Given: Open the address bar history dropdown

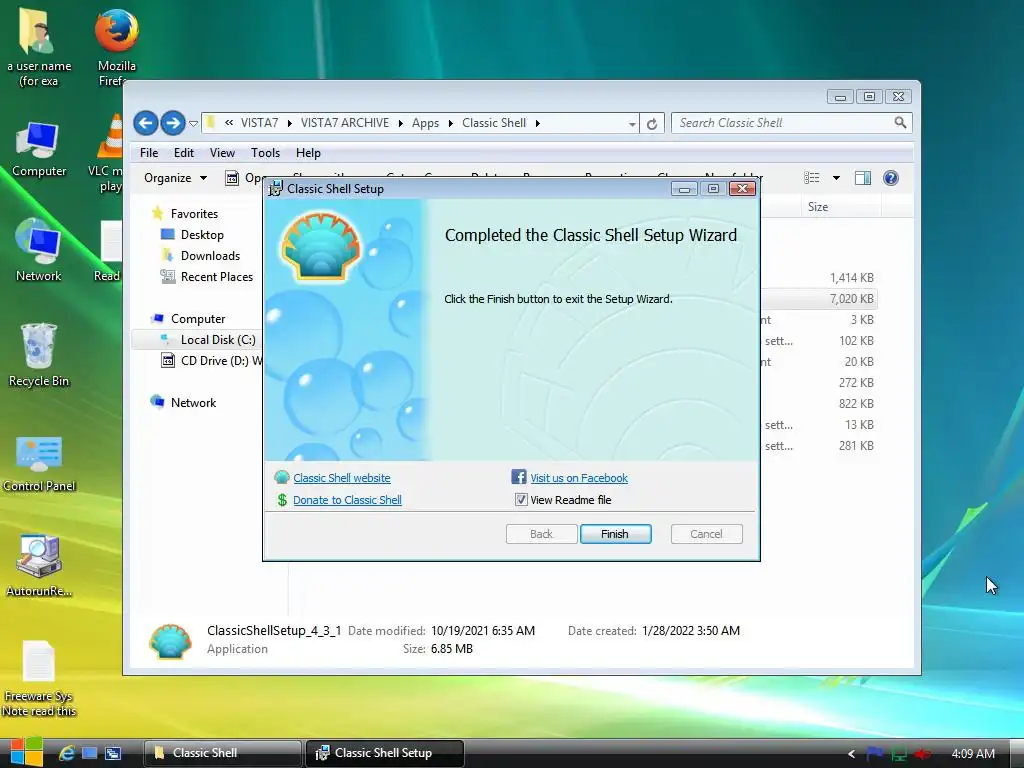Looking at the screenshot, I should pos(632,123).
